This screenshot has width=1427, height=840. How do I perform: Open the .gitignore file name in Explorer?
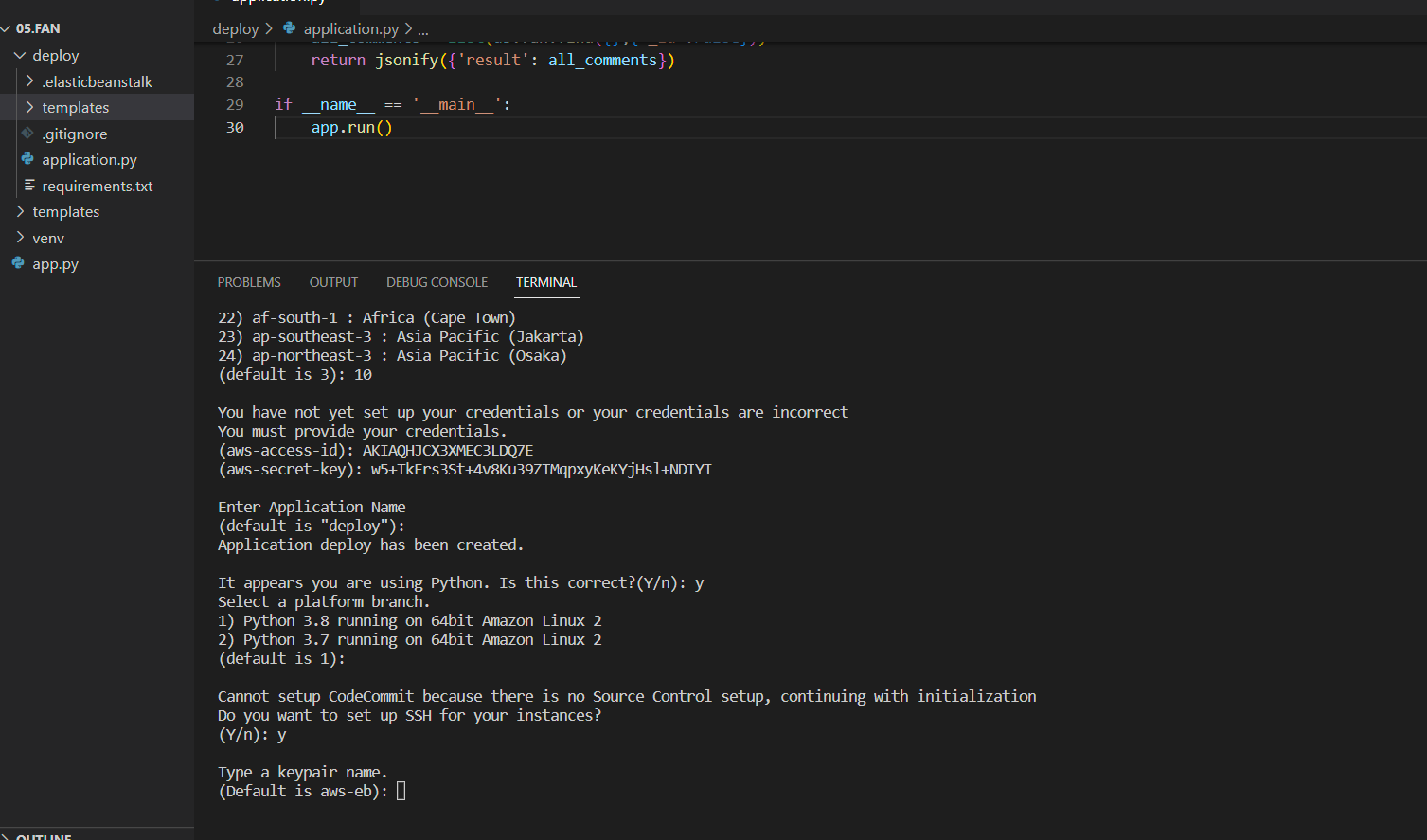tap(75, 134)
